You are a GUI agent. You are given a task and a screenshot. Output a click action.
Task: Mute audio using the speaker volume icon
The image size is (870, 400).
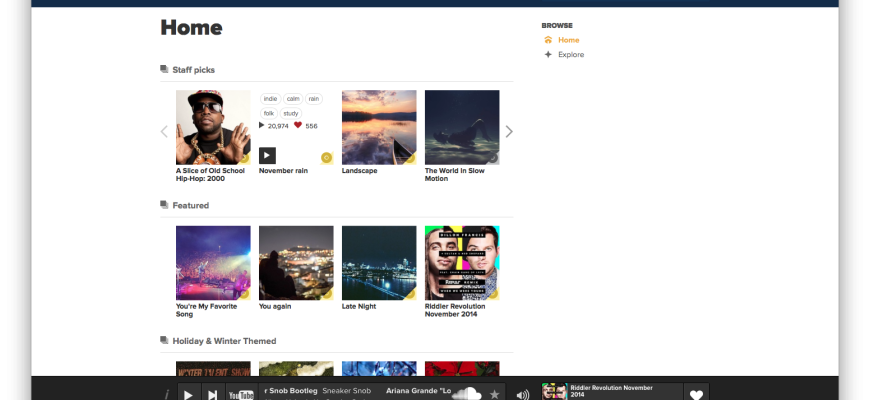[522, 394]
